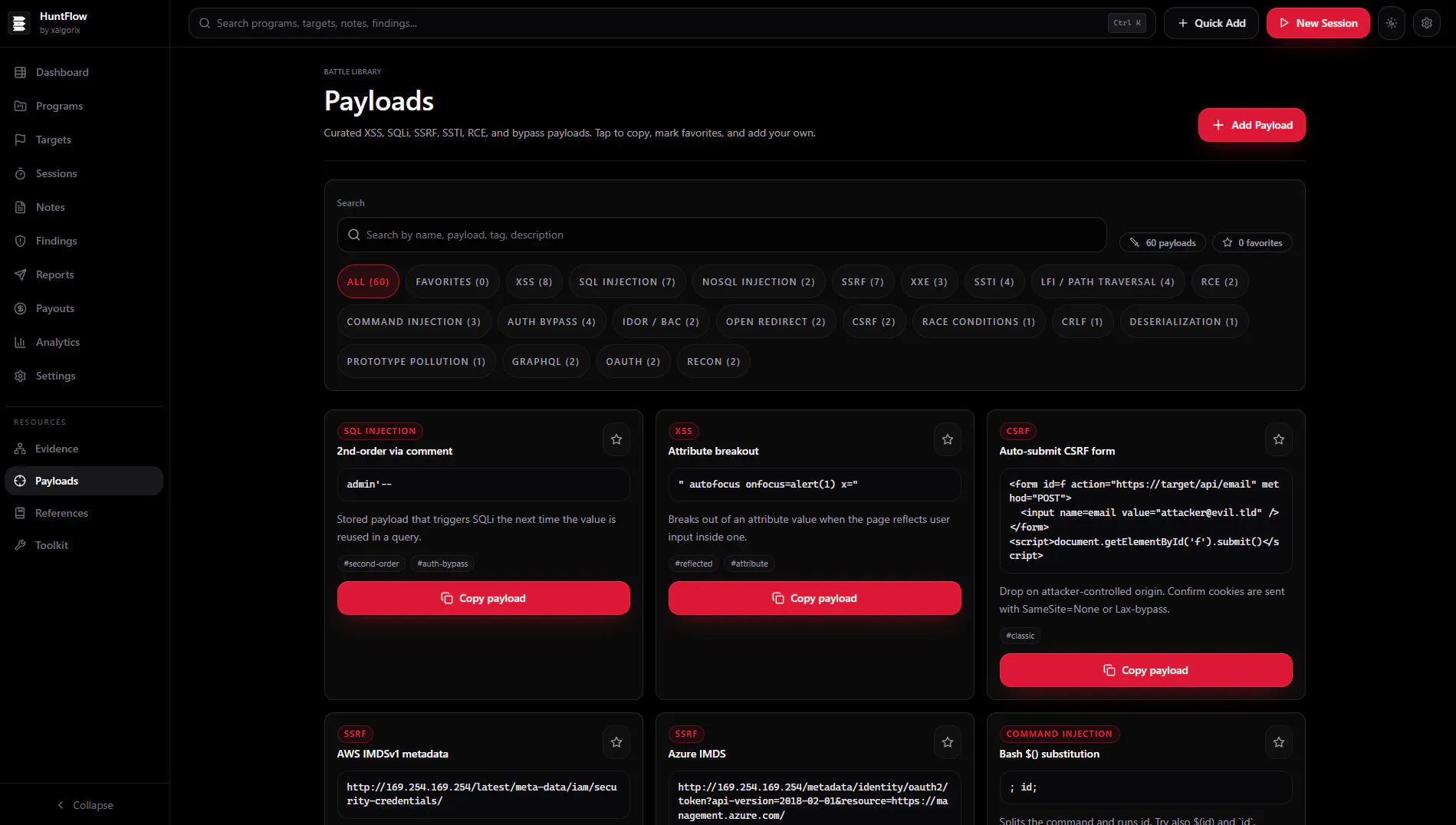The width and height of the screenshot is (1456, 825).
Task: Star the Auto-submit CSRF form payload
Action: click(1279, 439)
